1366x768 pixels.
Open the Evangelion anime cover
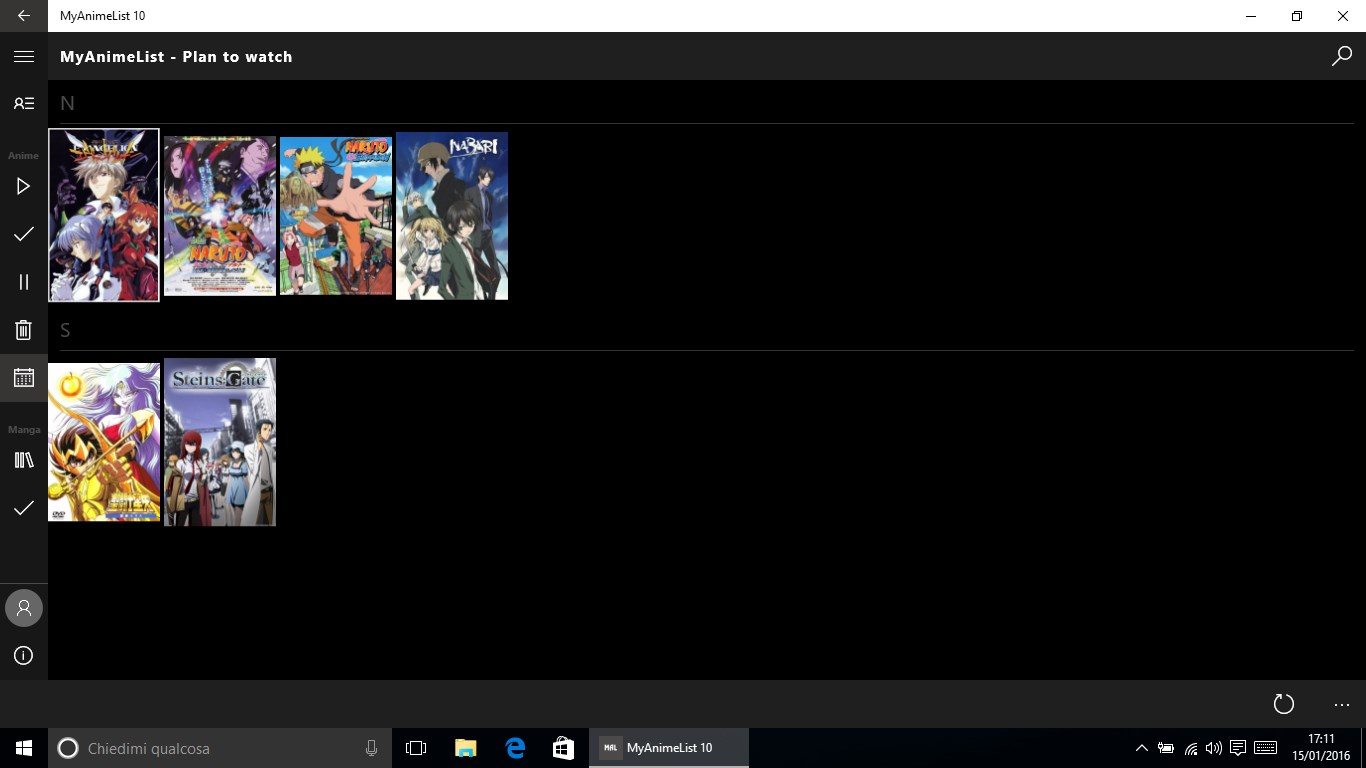pyautogui.click(x=104, y=215)
